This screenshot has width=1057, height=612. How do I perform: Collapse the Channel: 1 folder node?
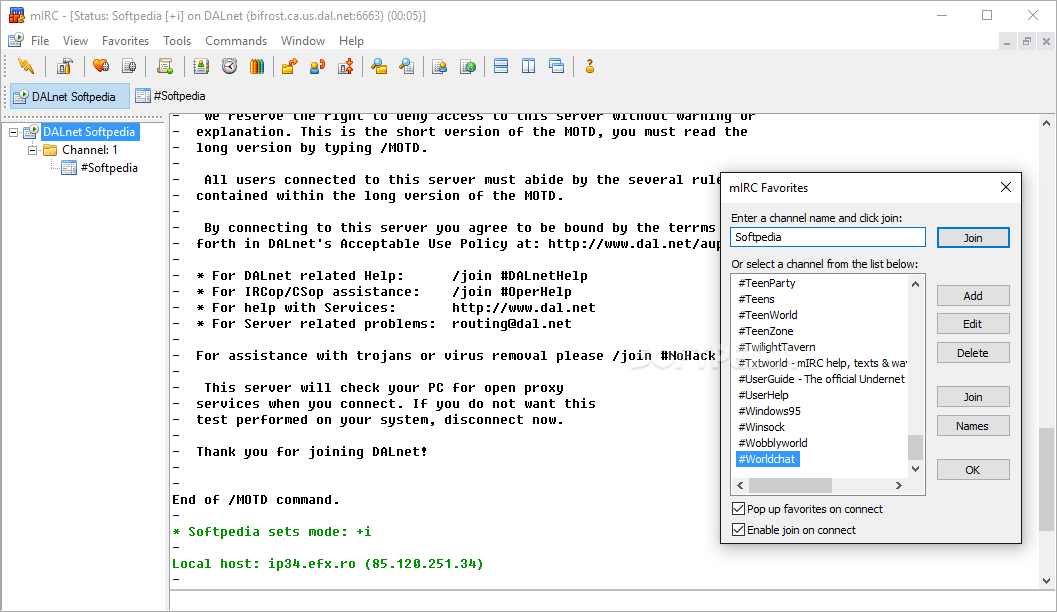[x=32, y=150]
